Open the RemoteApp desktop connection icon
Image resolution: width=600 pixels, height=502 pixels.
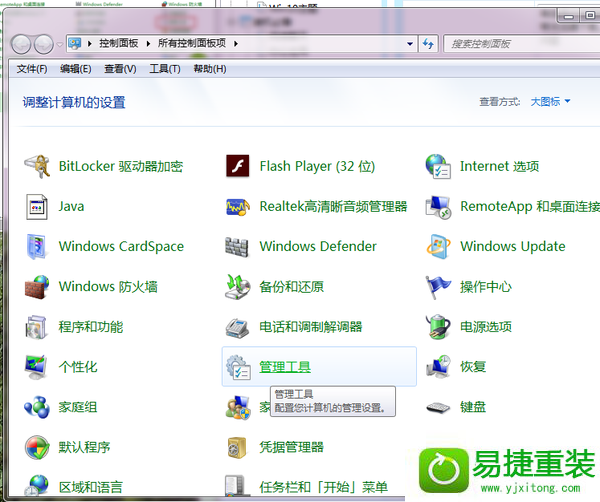pos(439,207)
